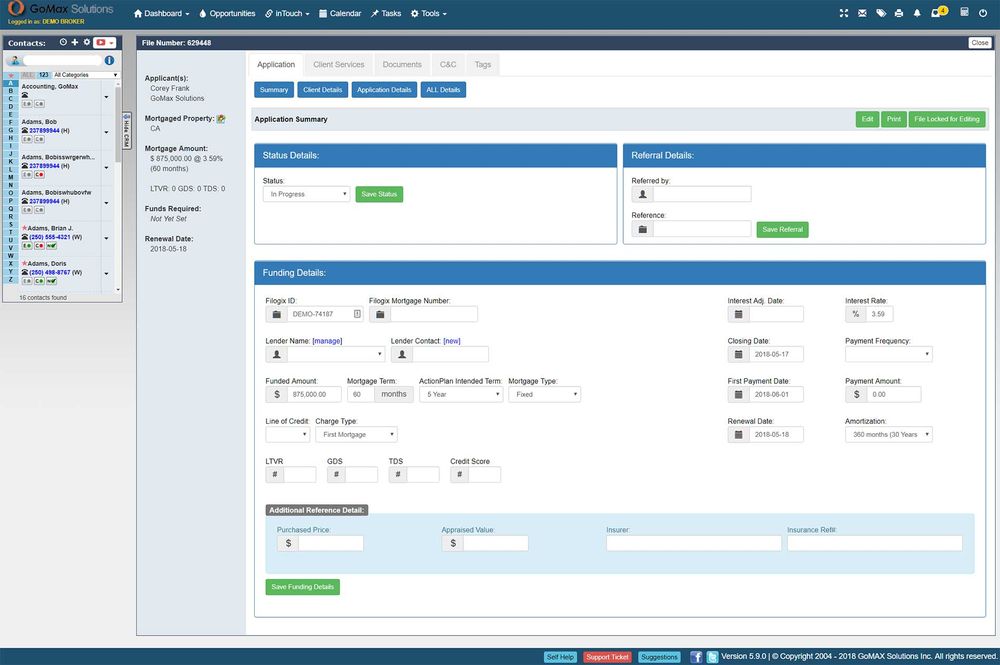This screenshot has height=665, width=1000.
Task: Click the Interest Adj. Date calendar icon
Action: click(x=739, y=314)
